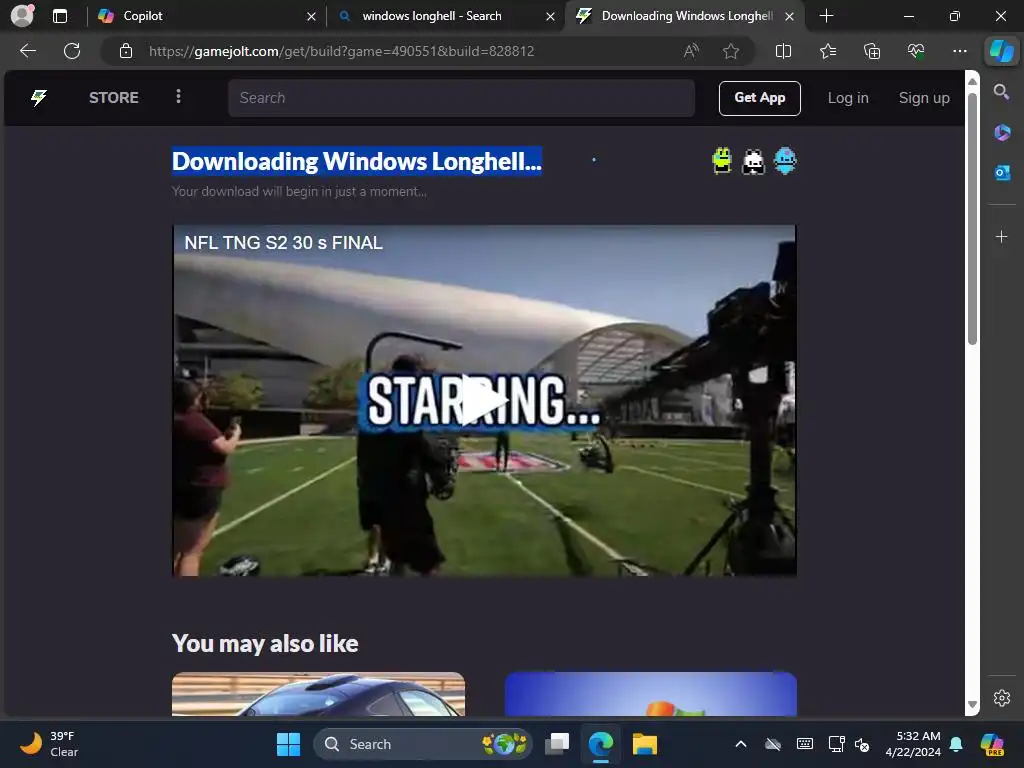Focus the Game Jolt search field
Image resolution: width=1024 pixels, height=768 pixels.
461,98
